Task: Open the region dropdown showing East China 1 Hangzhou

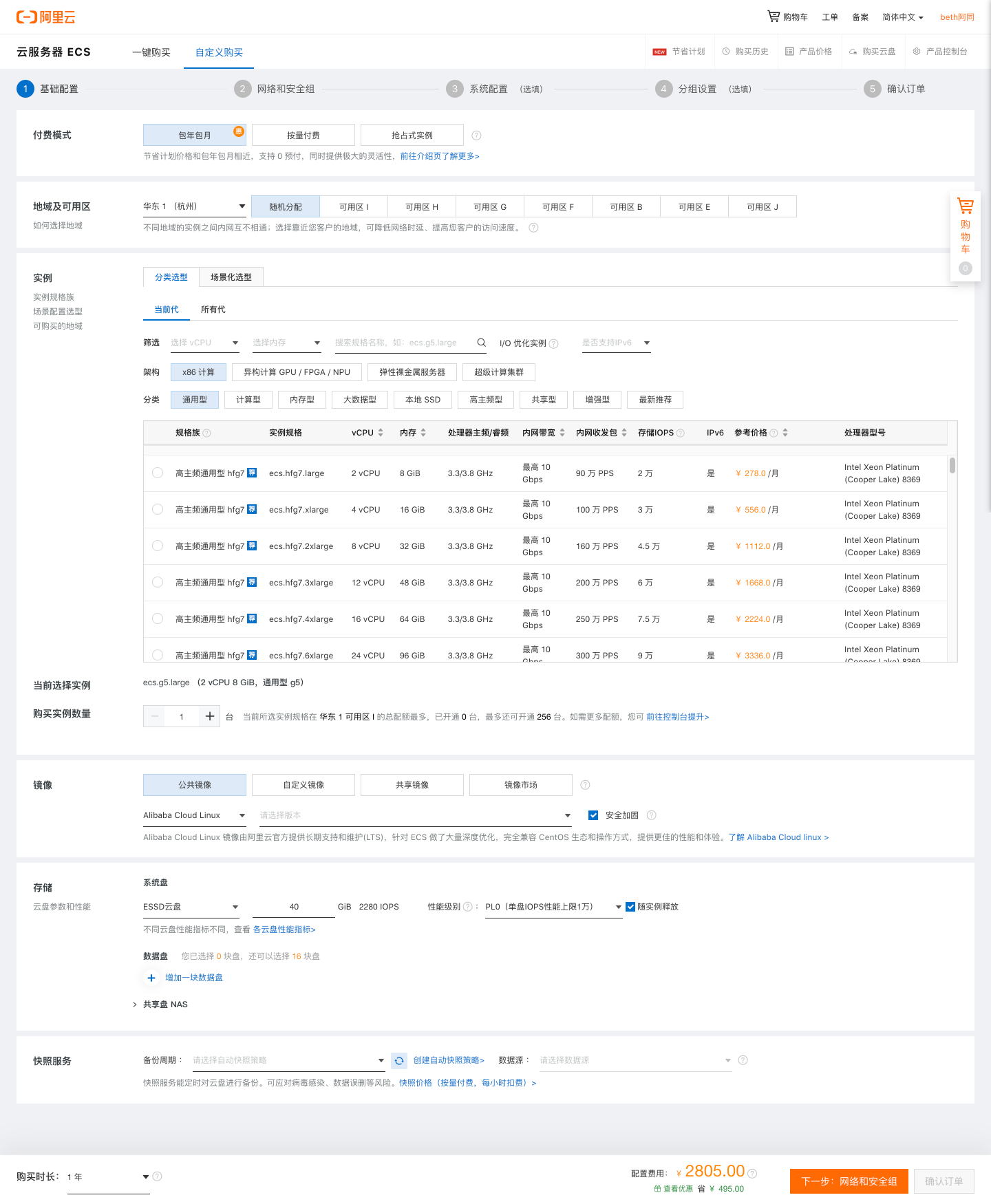Action: click(x=194, y=206)
